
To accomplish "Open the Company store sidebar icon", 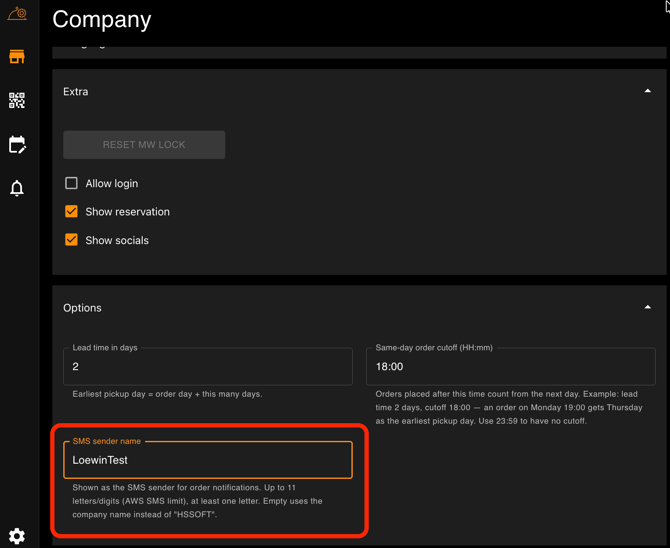I will (17, 56).
